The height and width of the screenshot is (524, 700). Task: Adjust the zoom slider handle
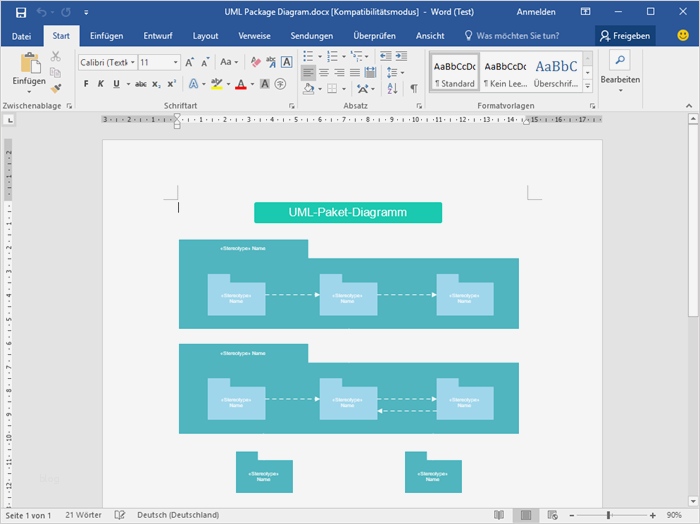[608, 515]
